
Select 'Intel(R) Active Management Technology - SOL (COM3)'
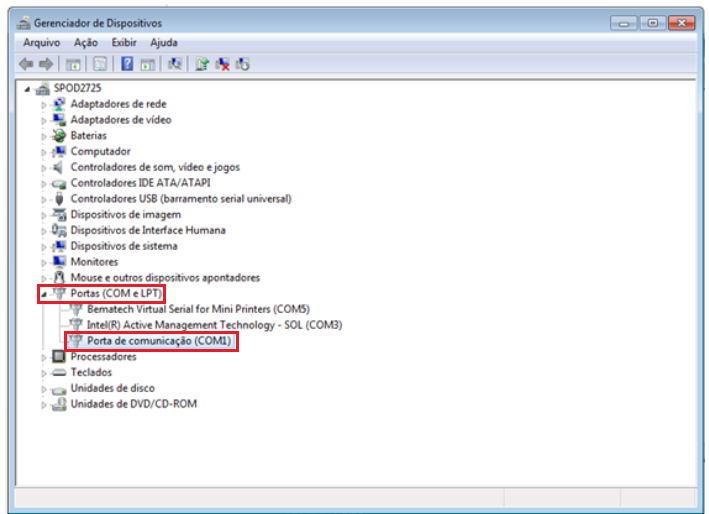214,325
